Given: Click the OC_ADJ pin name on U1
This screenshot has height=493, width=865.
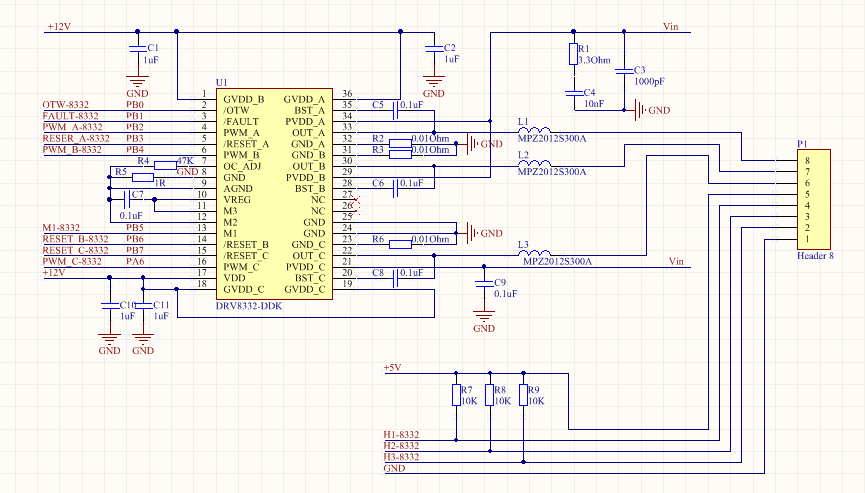Looking at the screenshot, I should click(x=242, y=167).
